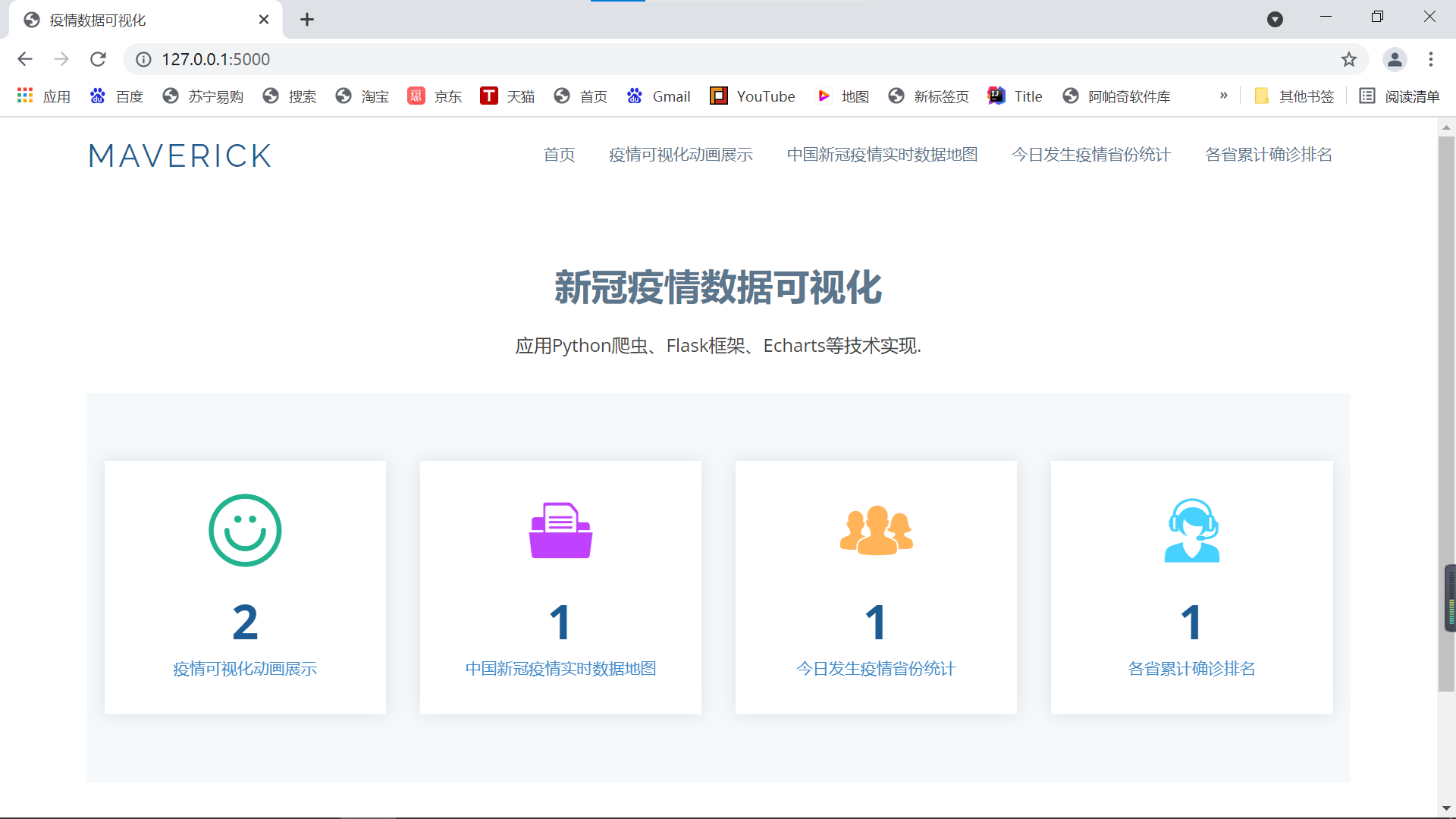This screenshot has height=819, width=1456.
Task: Click the orange people group icon
Action: tap(876, 530)
